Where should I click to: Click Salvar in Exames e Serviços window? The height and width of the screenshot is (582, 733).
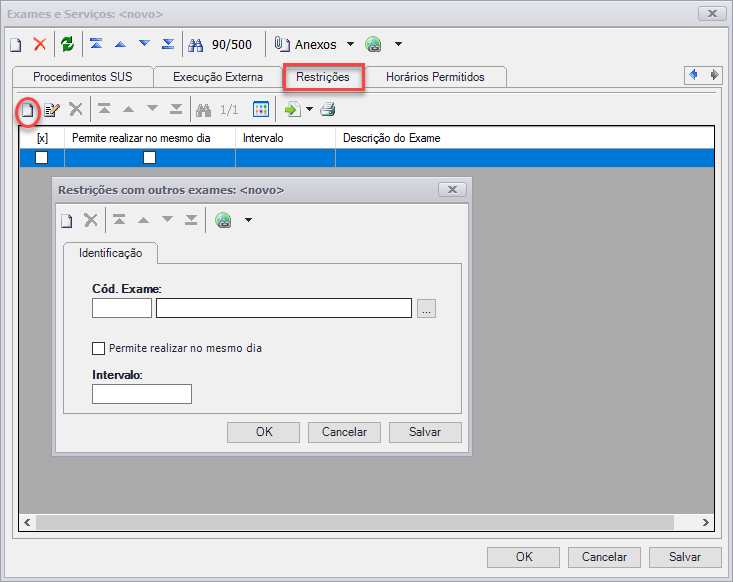tap(685, 557)
